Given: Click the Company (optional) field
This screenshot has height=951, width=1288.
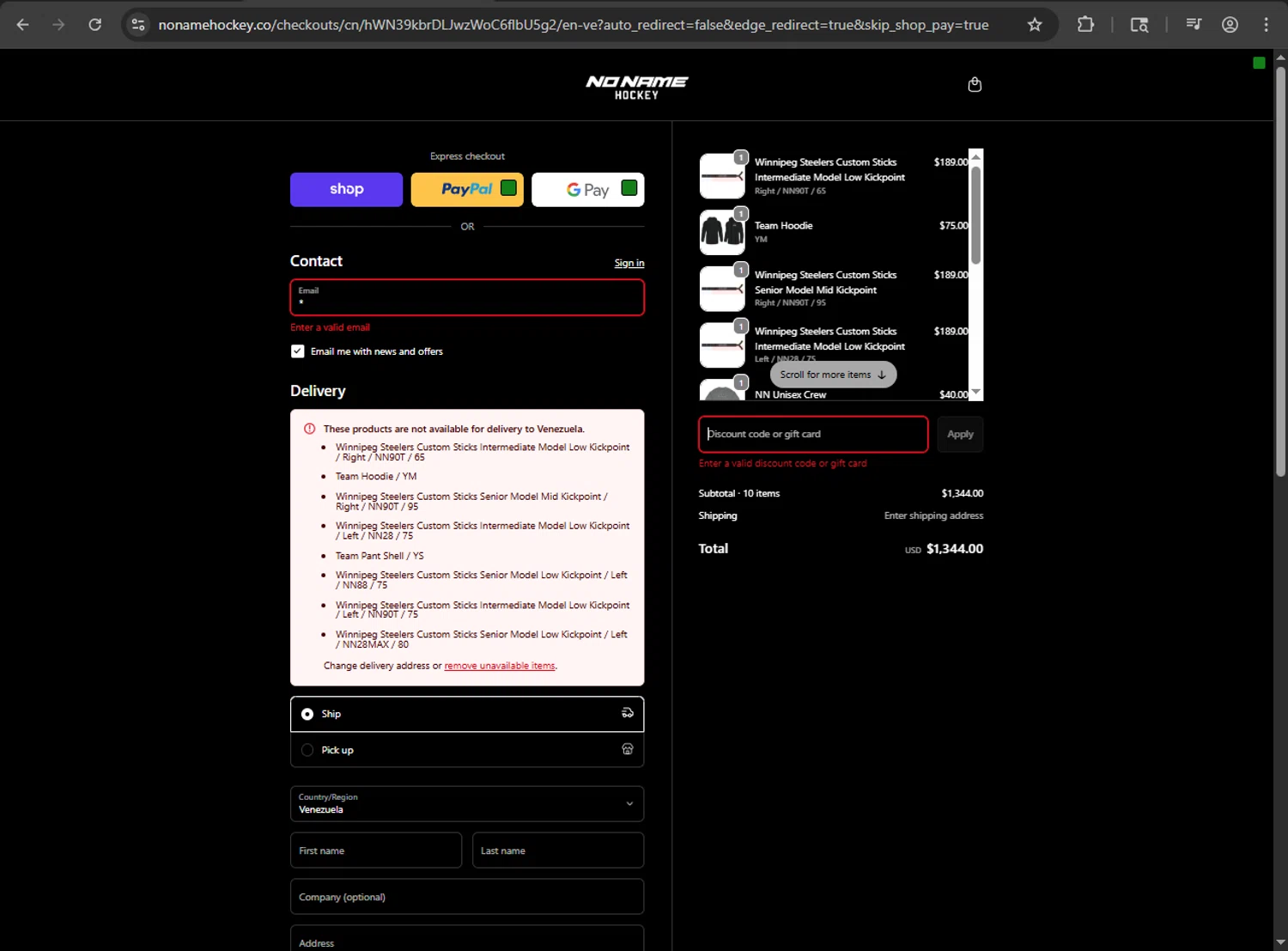Looking at the screenshot, I should [467, 897].
